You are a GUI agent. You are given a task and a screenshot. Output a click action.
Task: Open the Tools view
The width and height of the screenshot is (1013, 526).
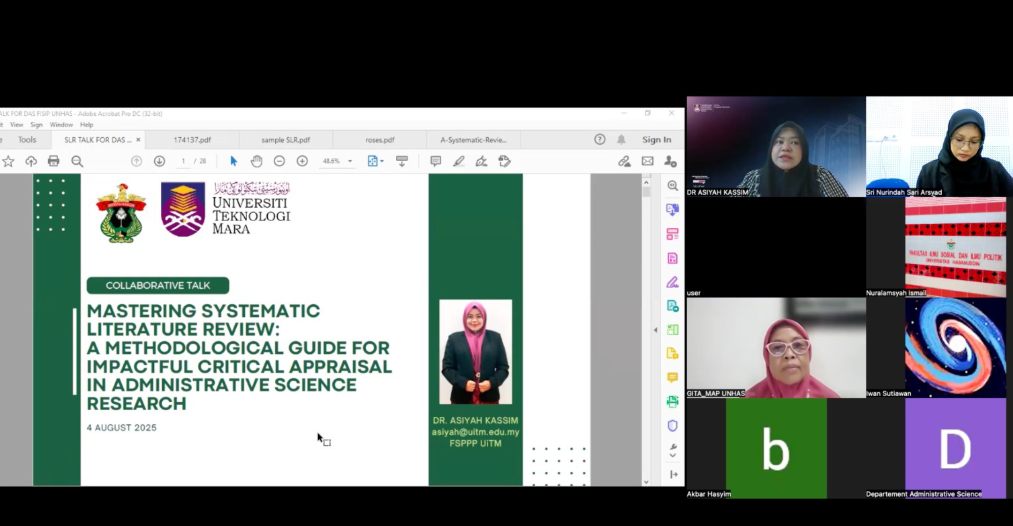(27, 140)
